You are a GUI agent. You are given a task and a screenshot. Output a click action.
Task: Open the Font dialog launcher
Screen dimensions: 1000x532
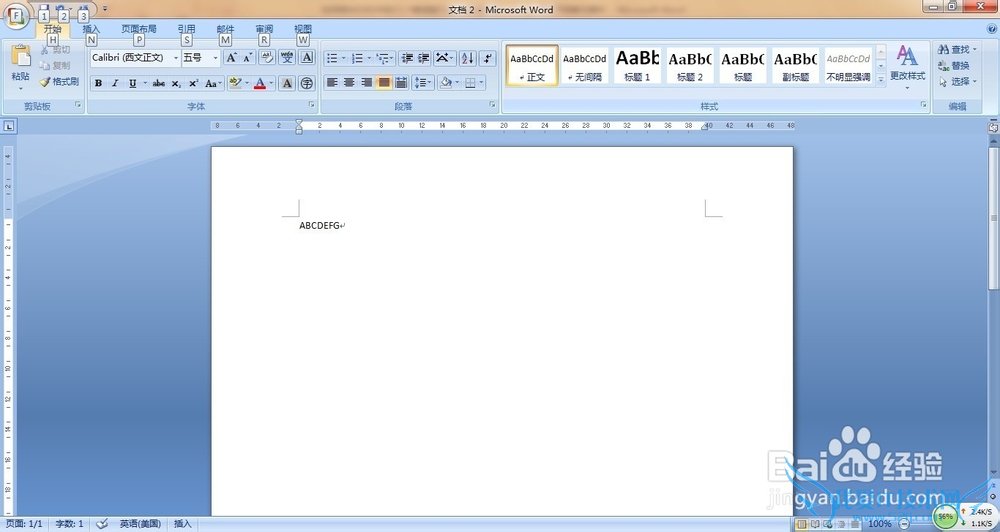click(x=312, y=105)
